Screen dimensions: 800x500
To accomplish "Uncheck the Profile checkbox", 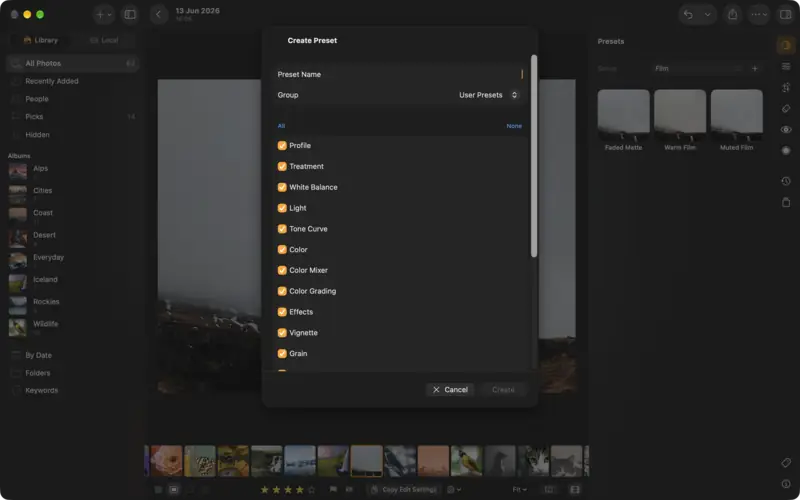I will [282, 145].
